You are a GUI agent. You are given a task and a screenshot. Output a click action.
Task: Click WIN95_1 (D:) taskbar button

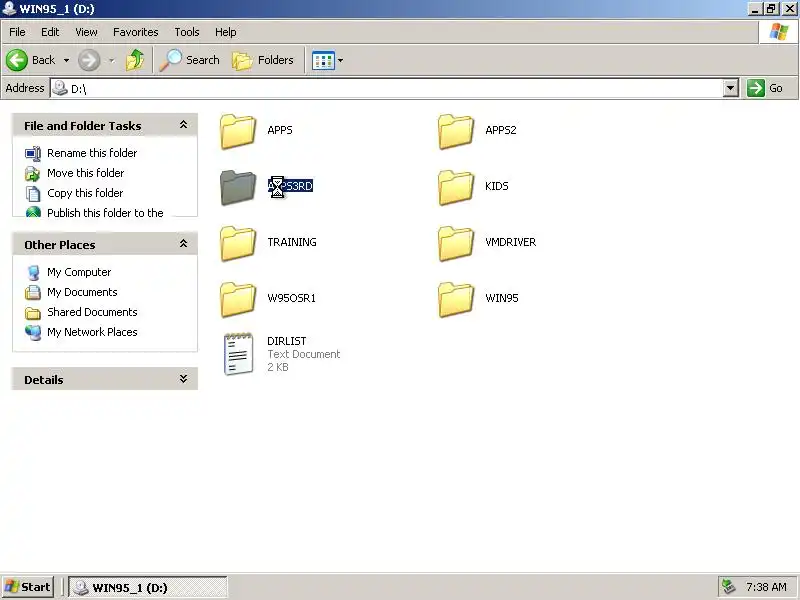(148, 587)
